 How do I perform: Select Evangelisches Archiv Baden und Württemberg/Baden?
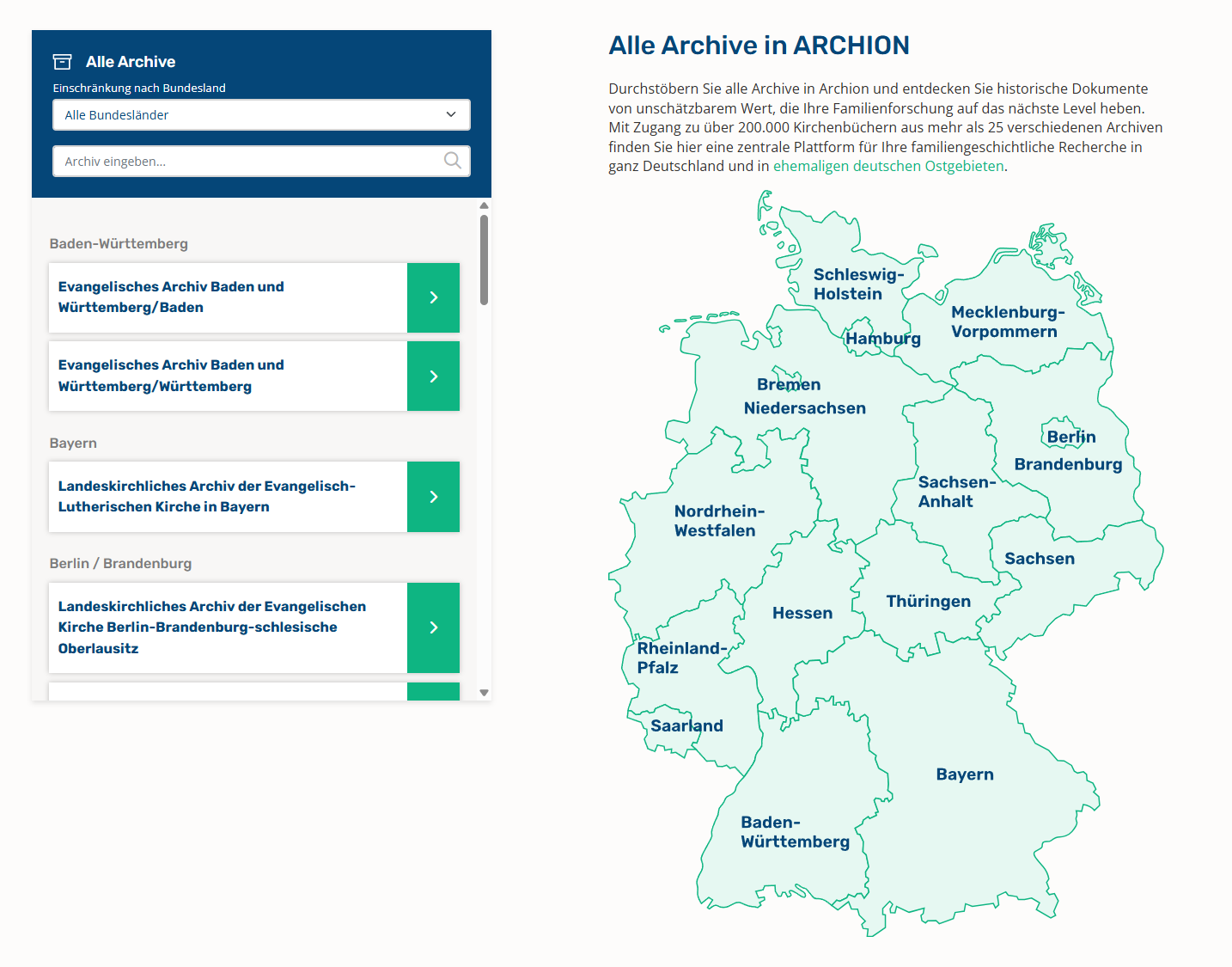click(228, 297)
